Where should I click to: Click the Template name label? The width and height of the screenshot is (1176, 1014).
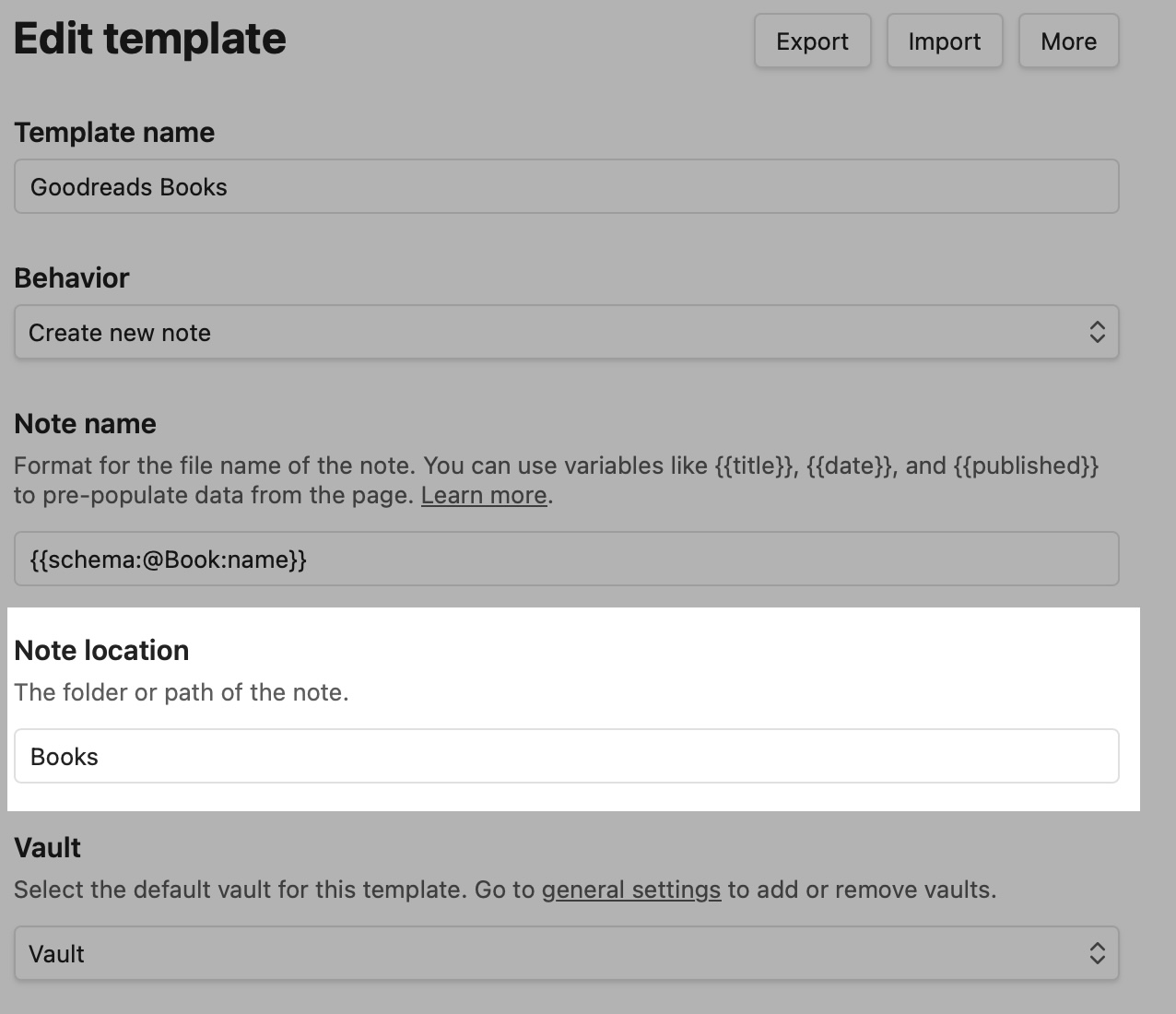click(114, 133)
